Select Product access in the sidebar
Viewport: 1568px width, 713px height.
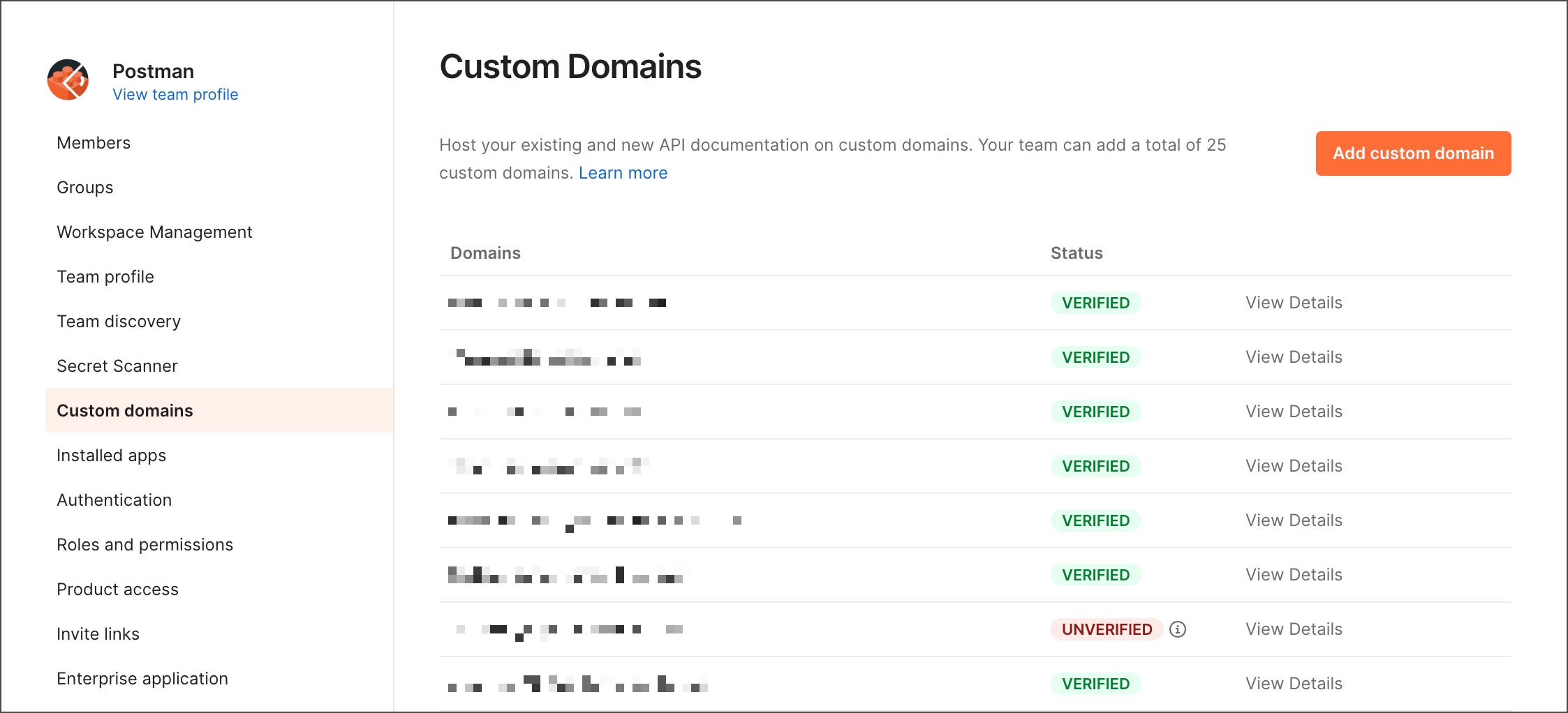(117, 590)
